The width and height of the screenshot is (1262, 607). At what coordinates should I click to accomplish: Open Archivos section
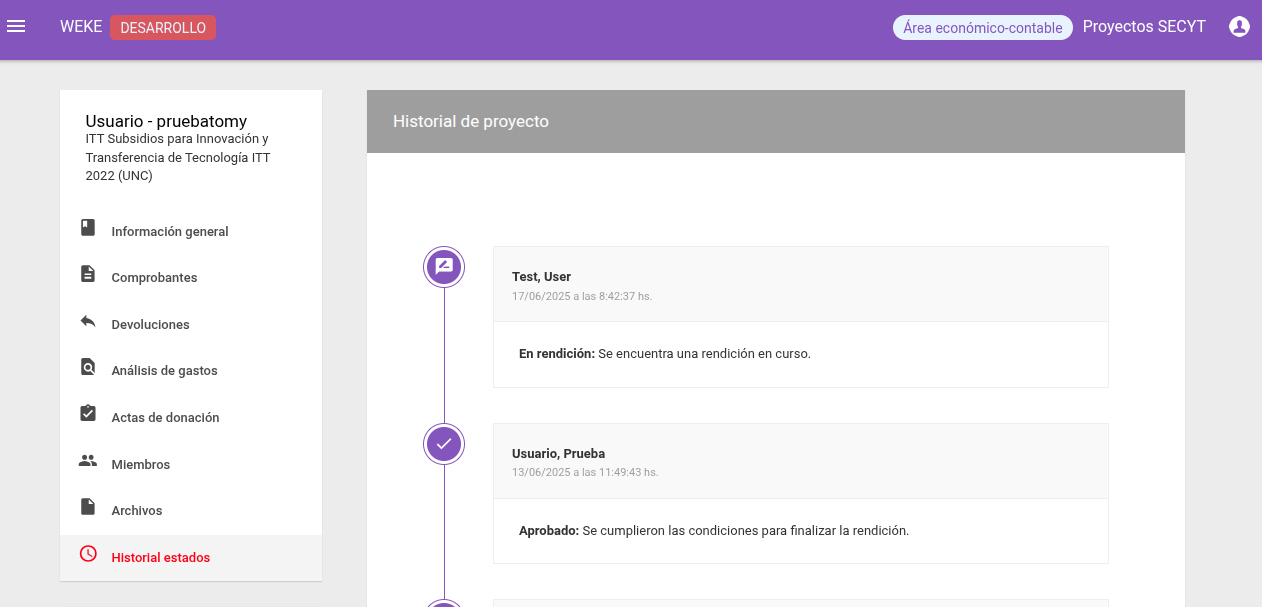191,510
